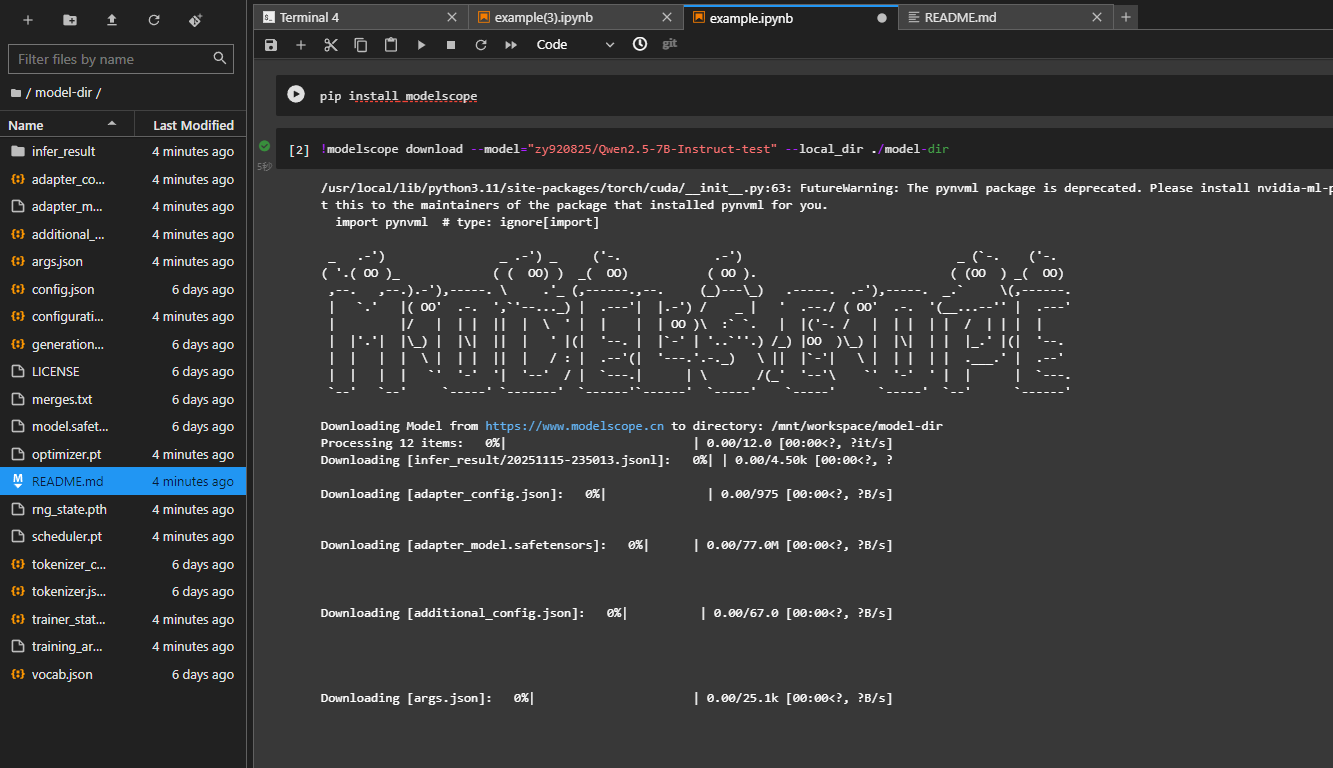
Task: Select the model.safet... file
Action: coord(123,427)
